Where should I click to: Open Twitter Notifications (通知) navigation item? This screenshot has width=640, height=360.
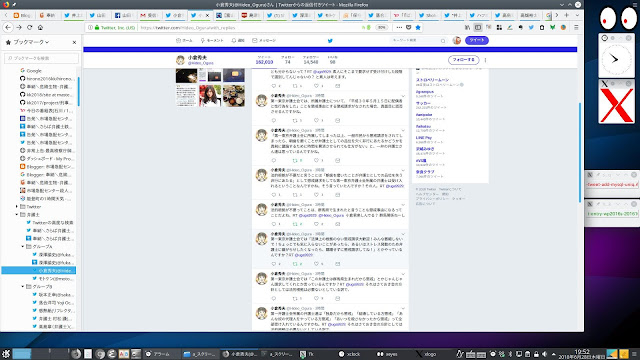point(238,40)
